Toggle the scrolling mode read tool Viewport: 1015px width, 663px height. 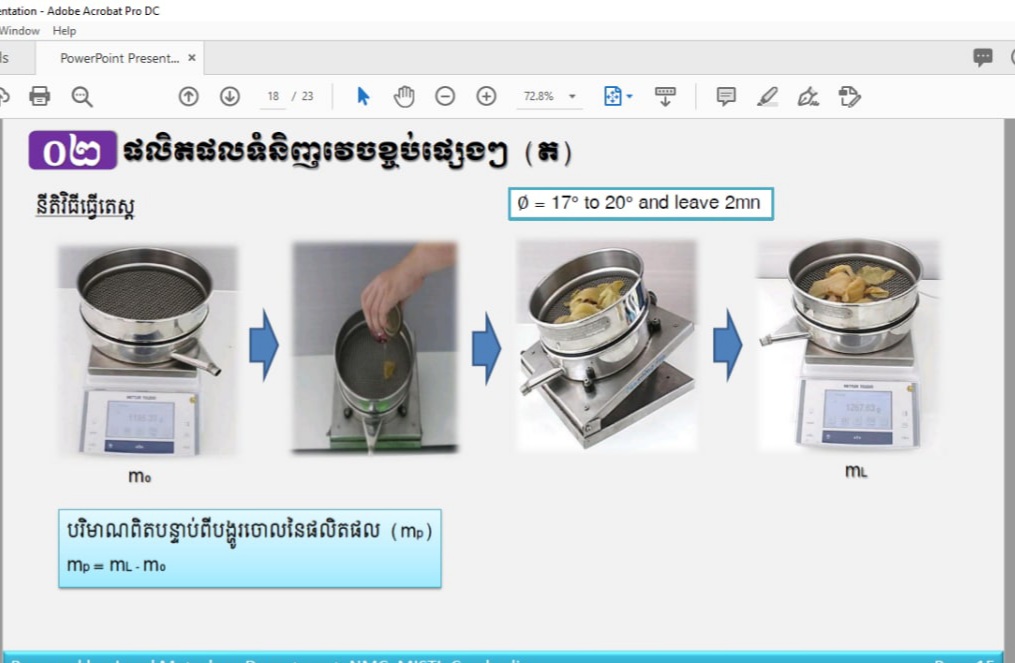[665, 96]
